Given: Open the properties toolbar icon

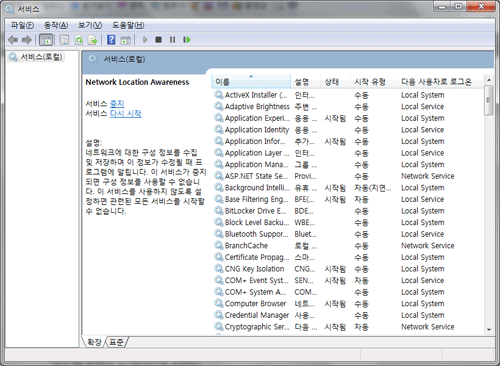Looking at the screenshot, I should [x=64, y=40].
